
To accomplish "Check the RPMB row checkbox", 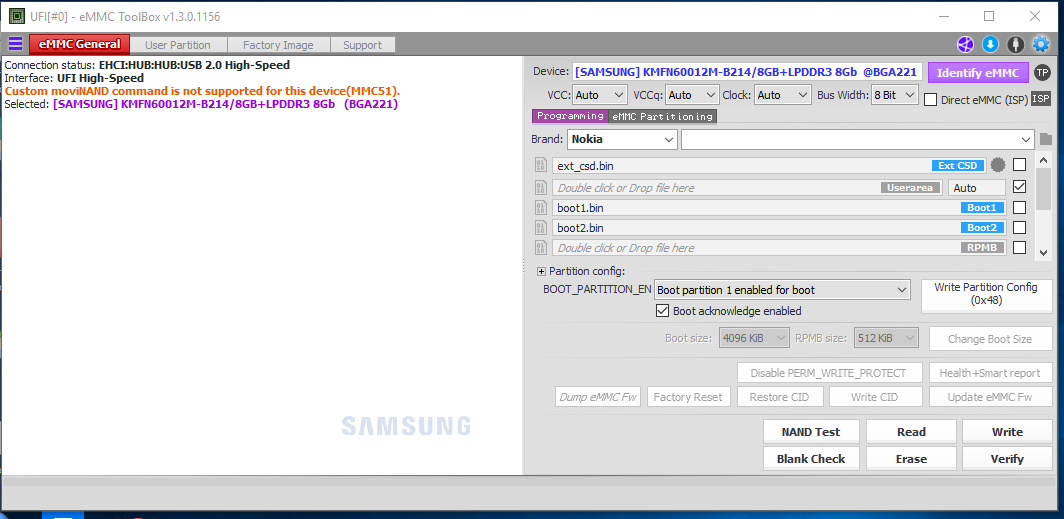I will pyautogui.click(x=1019, y=248).
